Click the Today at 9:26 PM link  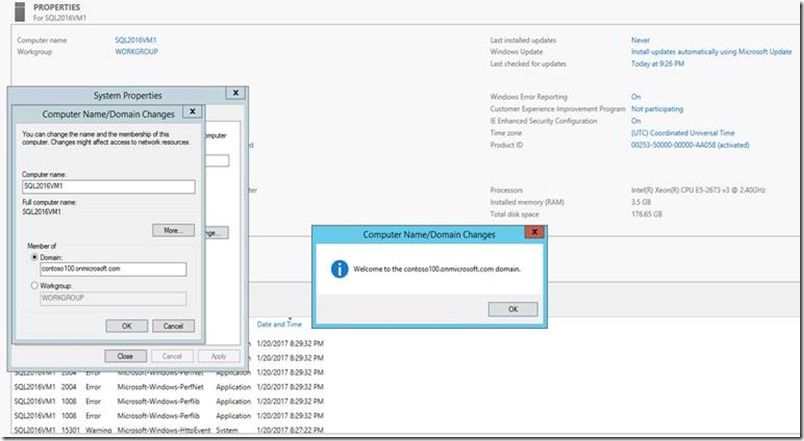(657, 64)
